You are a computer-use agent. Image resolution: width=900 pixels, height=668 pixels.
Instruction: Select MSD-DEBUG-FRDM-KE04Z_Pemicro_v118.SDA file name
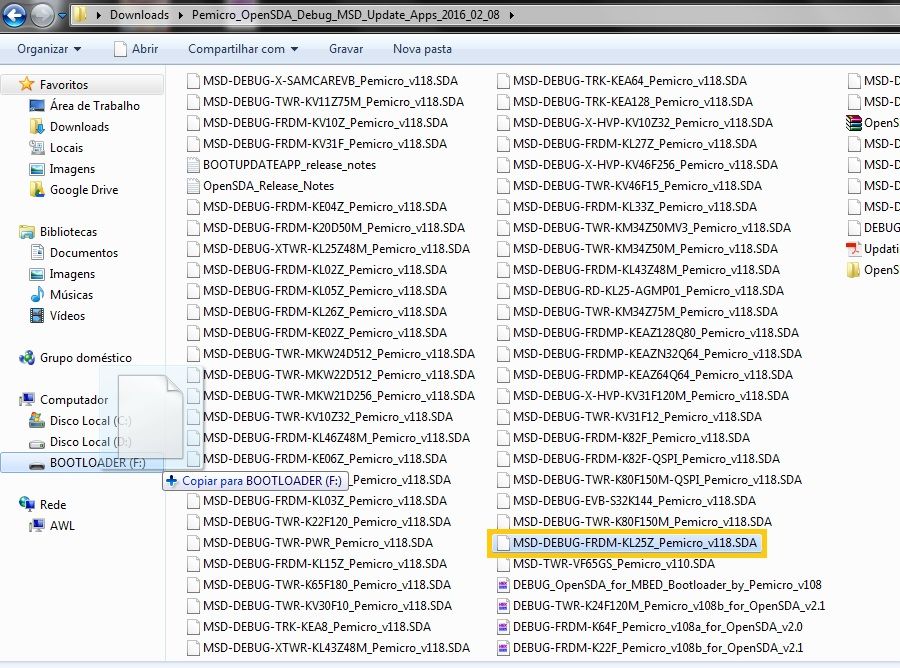pos(324,207)
